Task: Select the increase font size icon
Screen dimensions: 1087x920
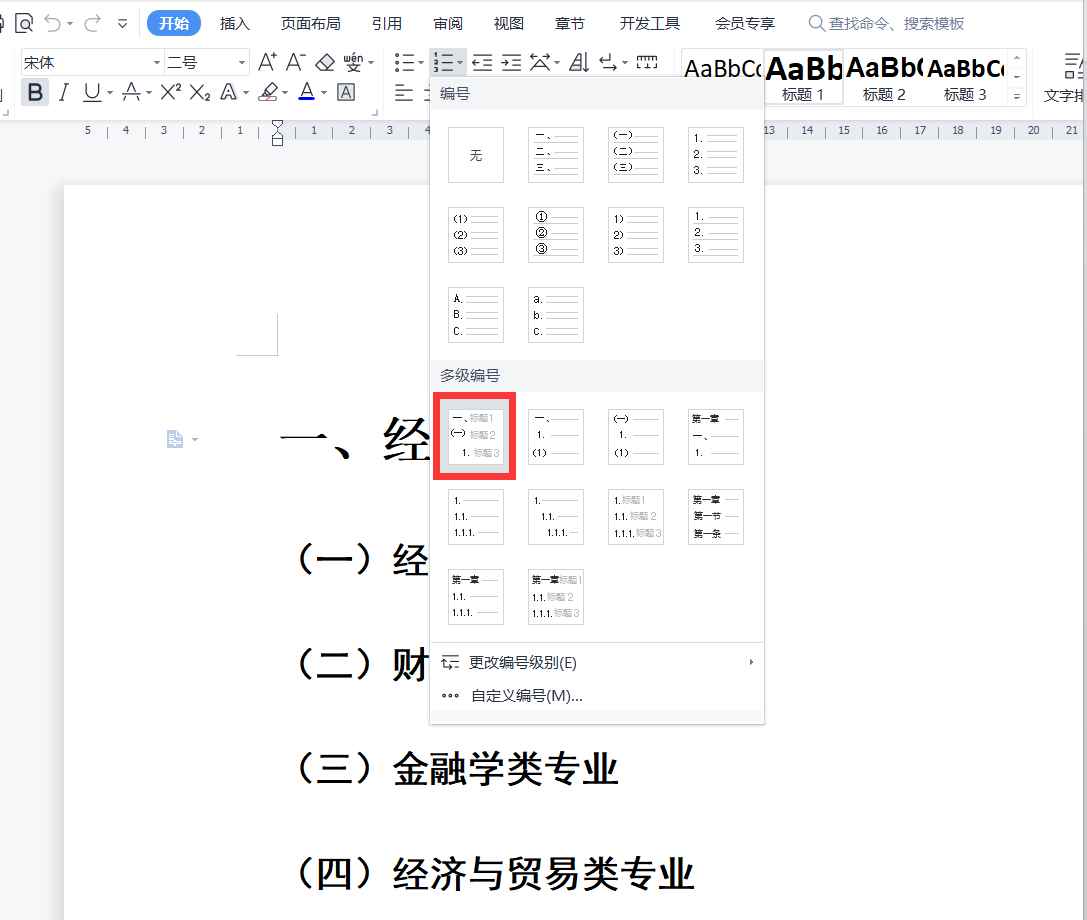Action: tap(267, 61)
